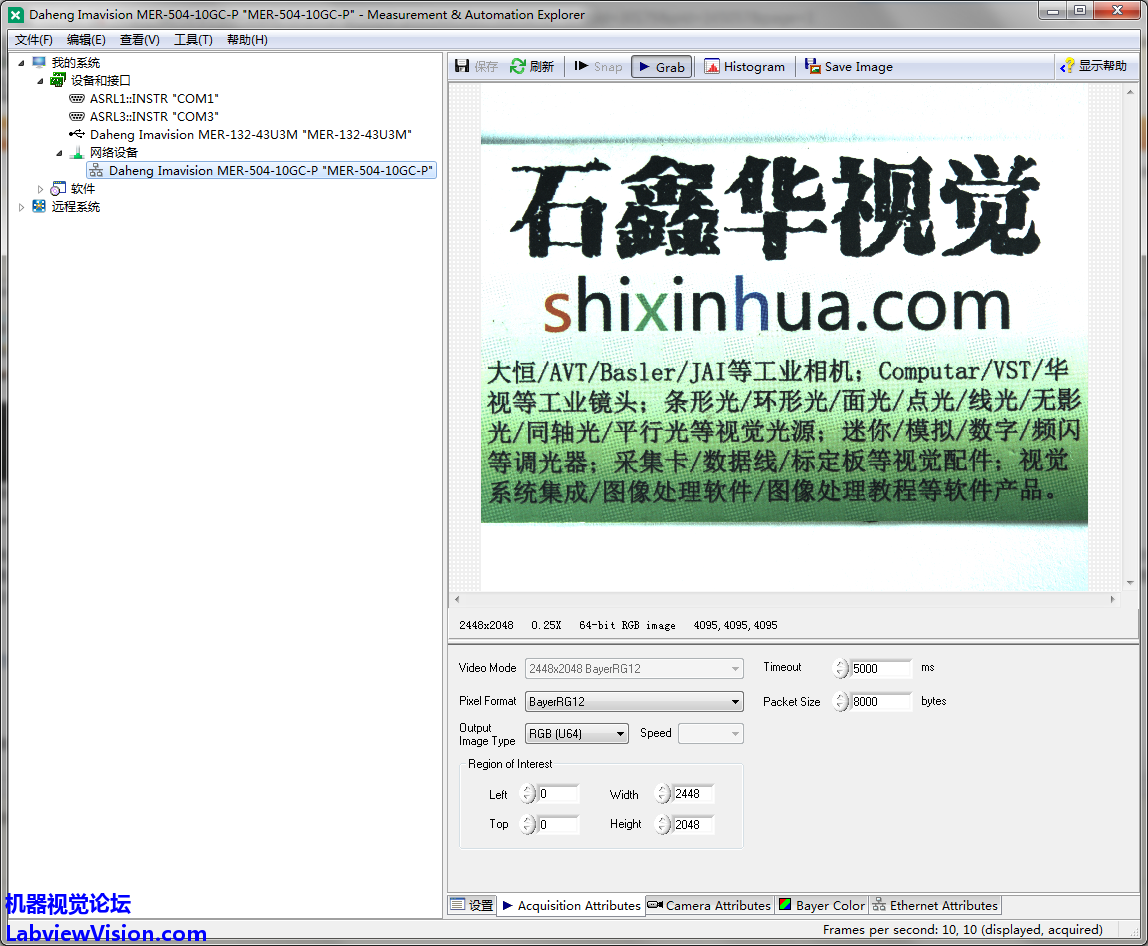Select the MER-132-43U3M USB camera device
The image size is (1148, 946).
250,134
